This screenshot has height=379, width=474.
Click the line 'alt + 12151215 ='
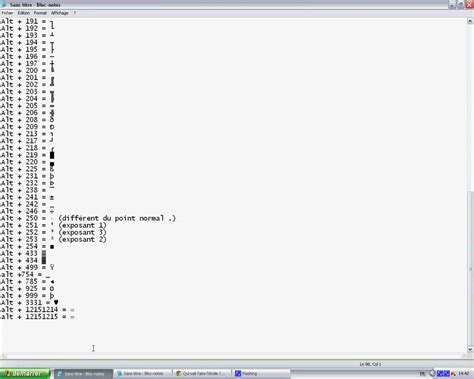click(37, 317)
